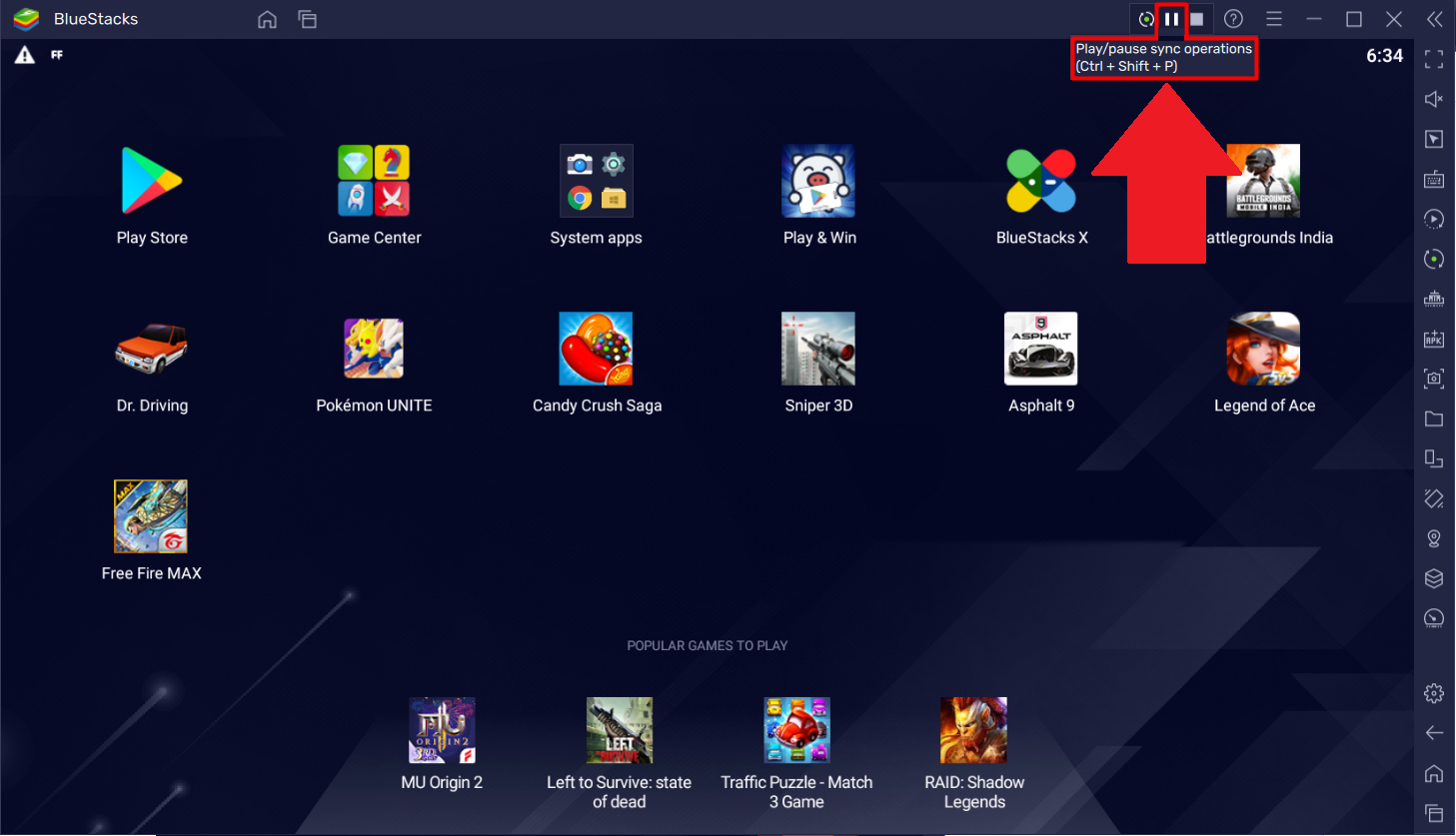Open the hamburger menu in title bar

tap(1274, 19)
